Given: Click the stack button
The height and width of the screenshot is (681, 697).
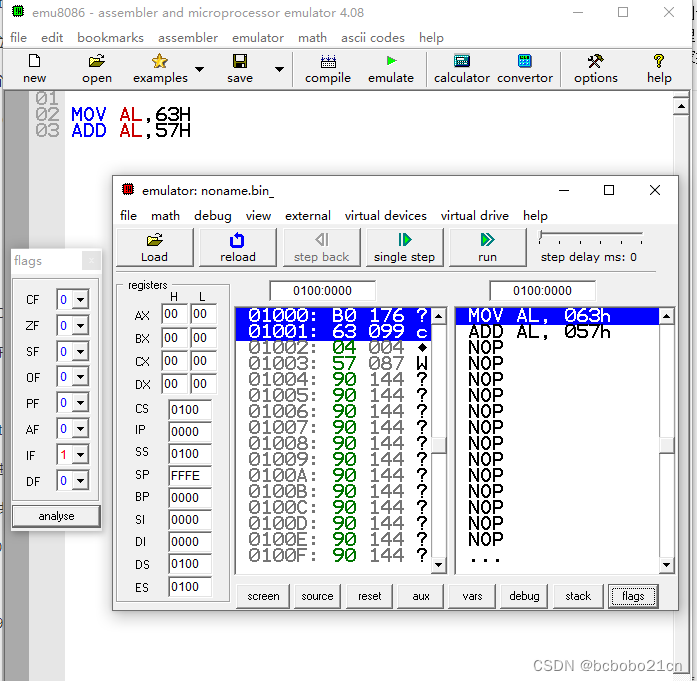Looking at the screenshot, I should [578, 596].
